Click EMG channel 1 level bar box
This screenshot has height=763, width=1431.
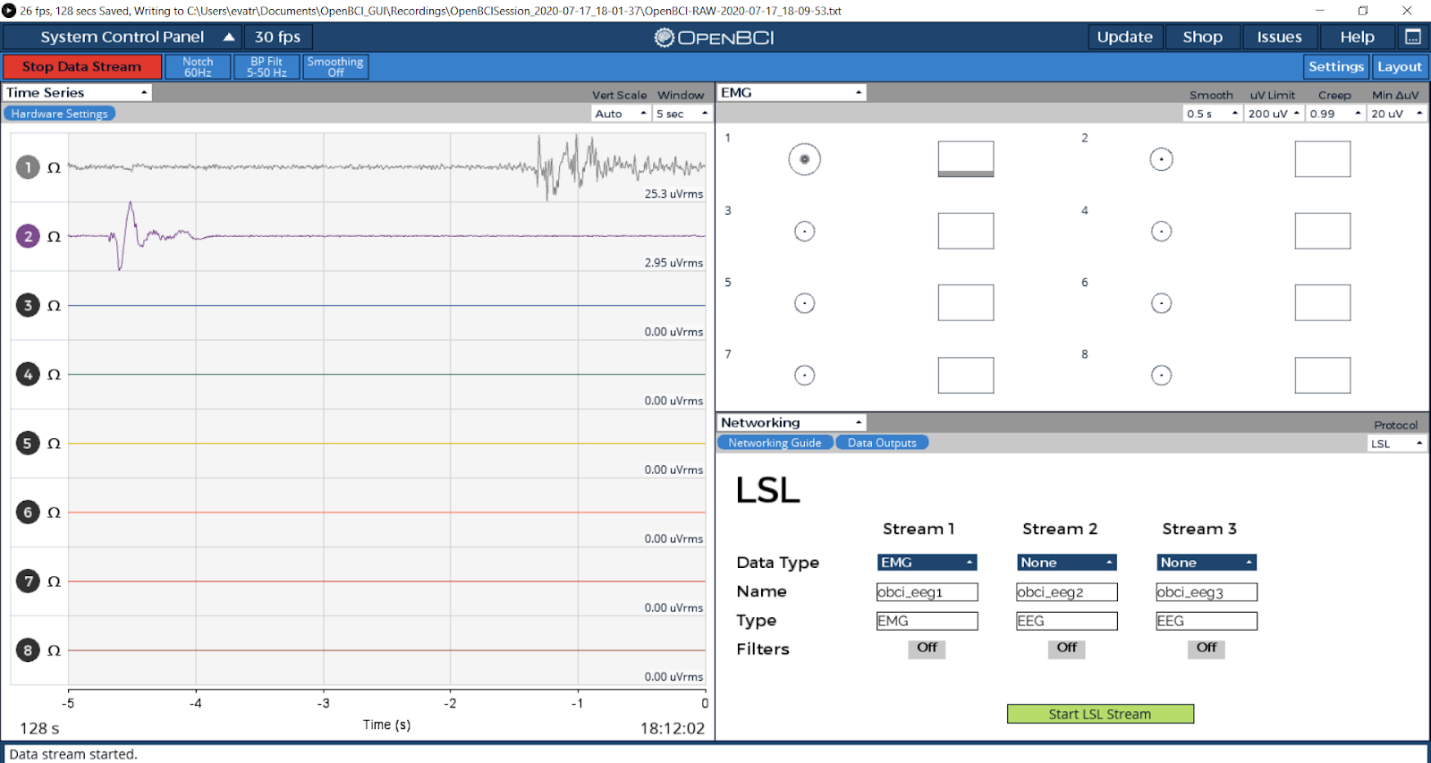tap(966, 159)
